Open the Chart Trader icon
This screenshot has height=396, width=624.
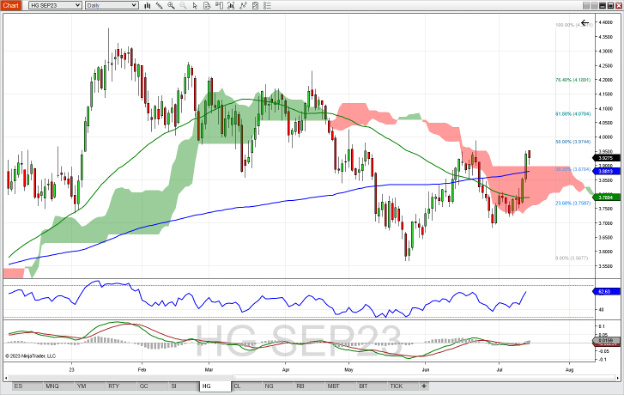pos(219,6)
